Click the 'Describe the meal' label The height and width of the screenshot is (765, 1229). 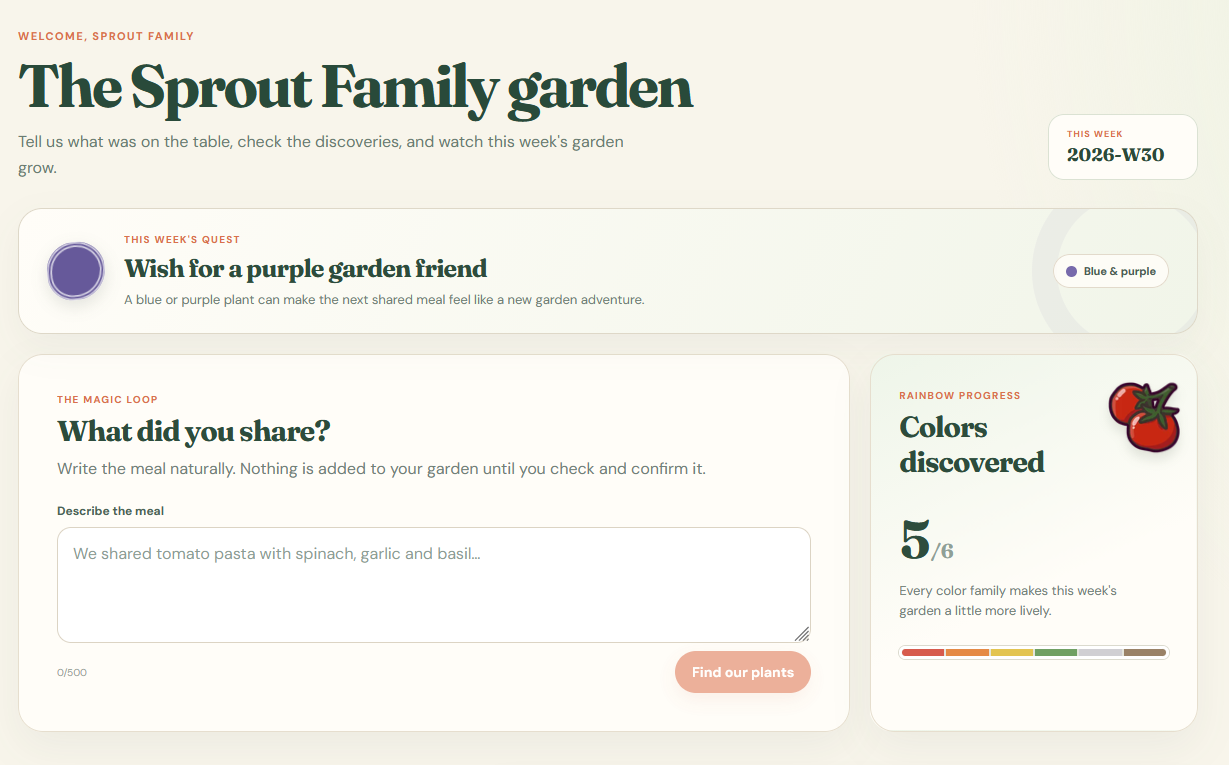pyautogui.click(x=110, y=511)
